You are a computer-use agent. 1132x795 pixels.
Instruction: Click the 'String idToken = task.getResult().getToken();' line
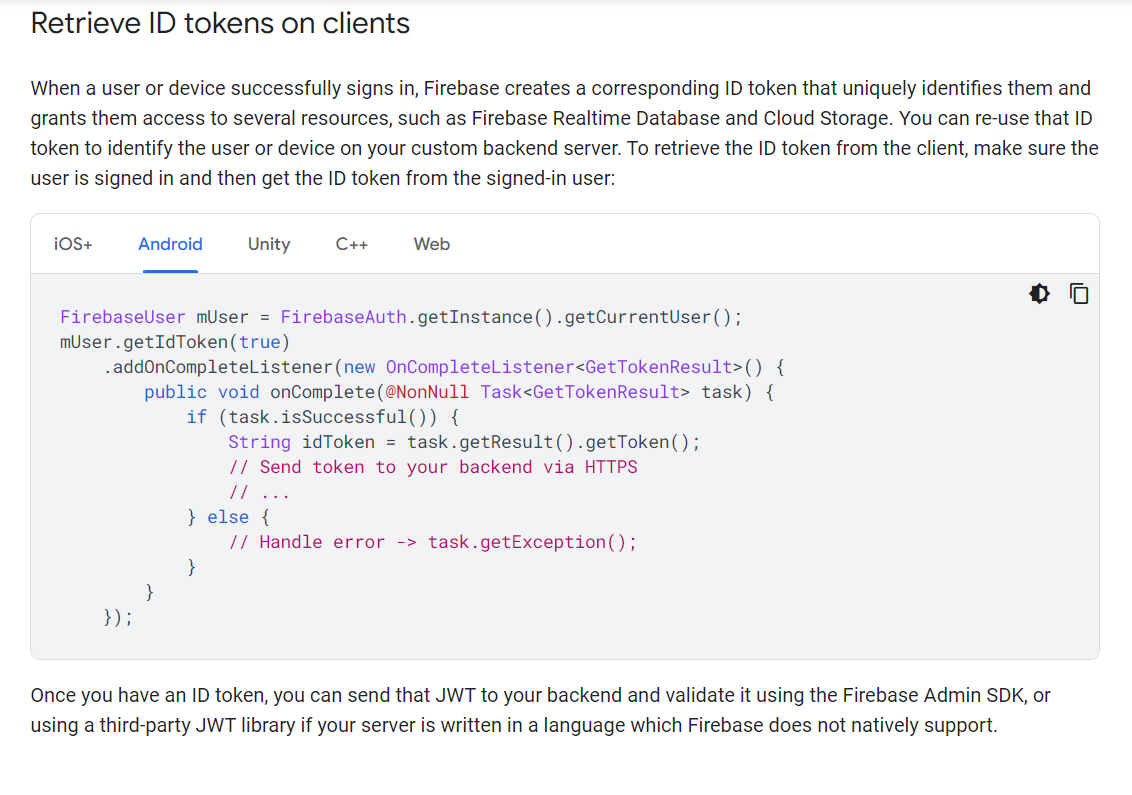tap(464, 442)
